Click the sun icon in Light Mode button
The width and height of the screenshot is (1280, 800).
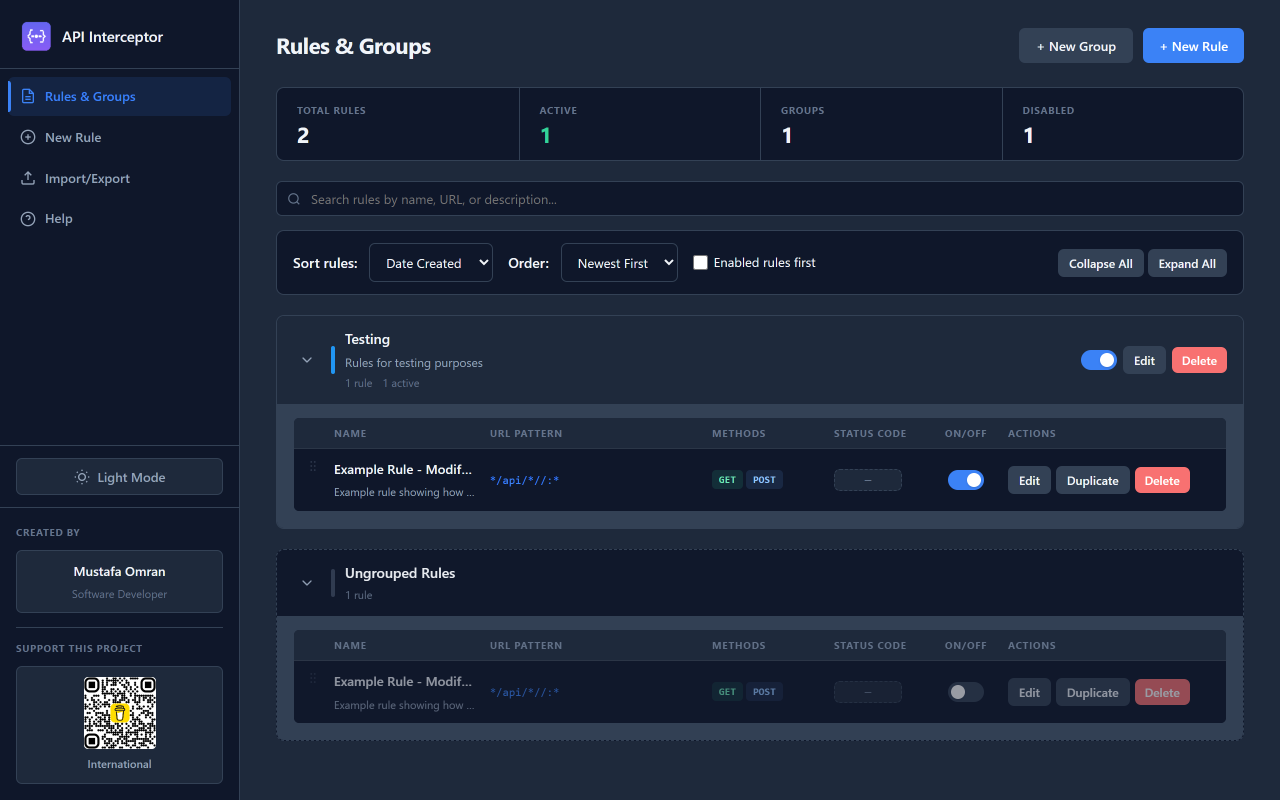82,477
